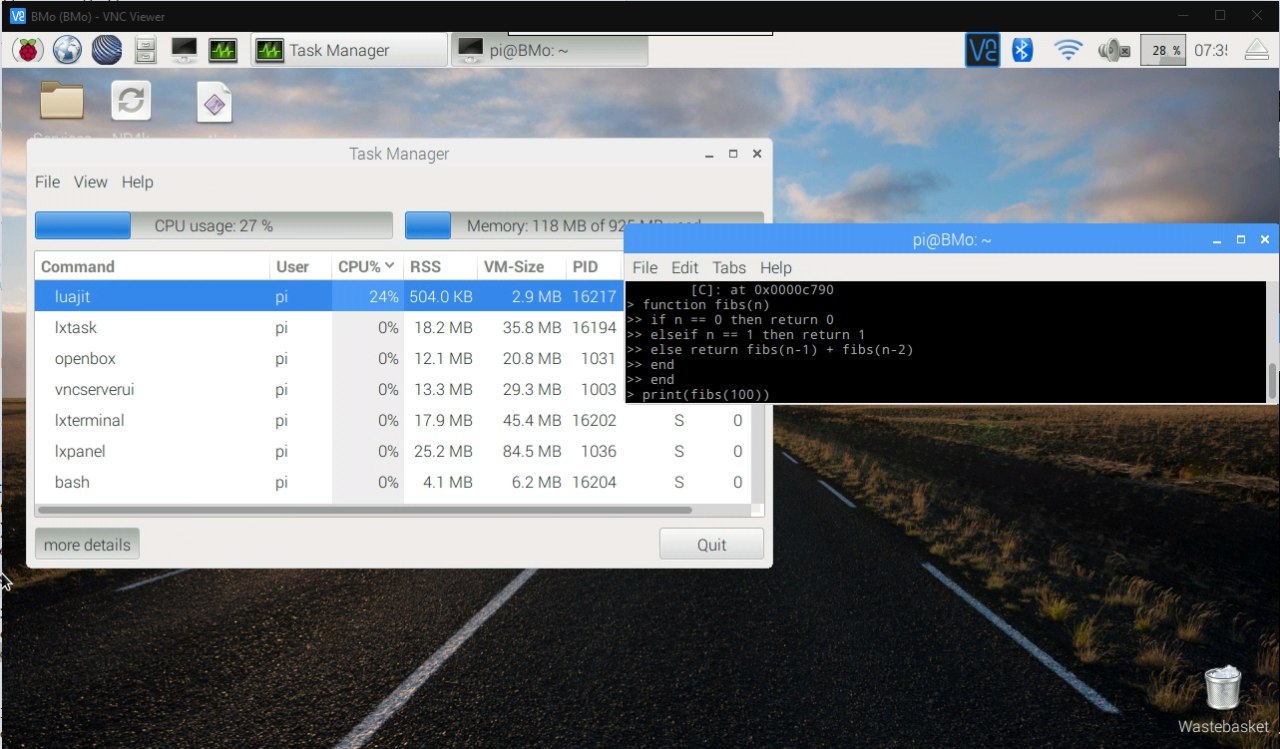Click the 504.0 KB RSS value
The image size is (1280, 749).
pyautogui.click(x=443, y=296)
